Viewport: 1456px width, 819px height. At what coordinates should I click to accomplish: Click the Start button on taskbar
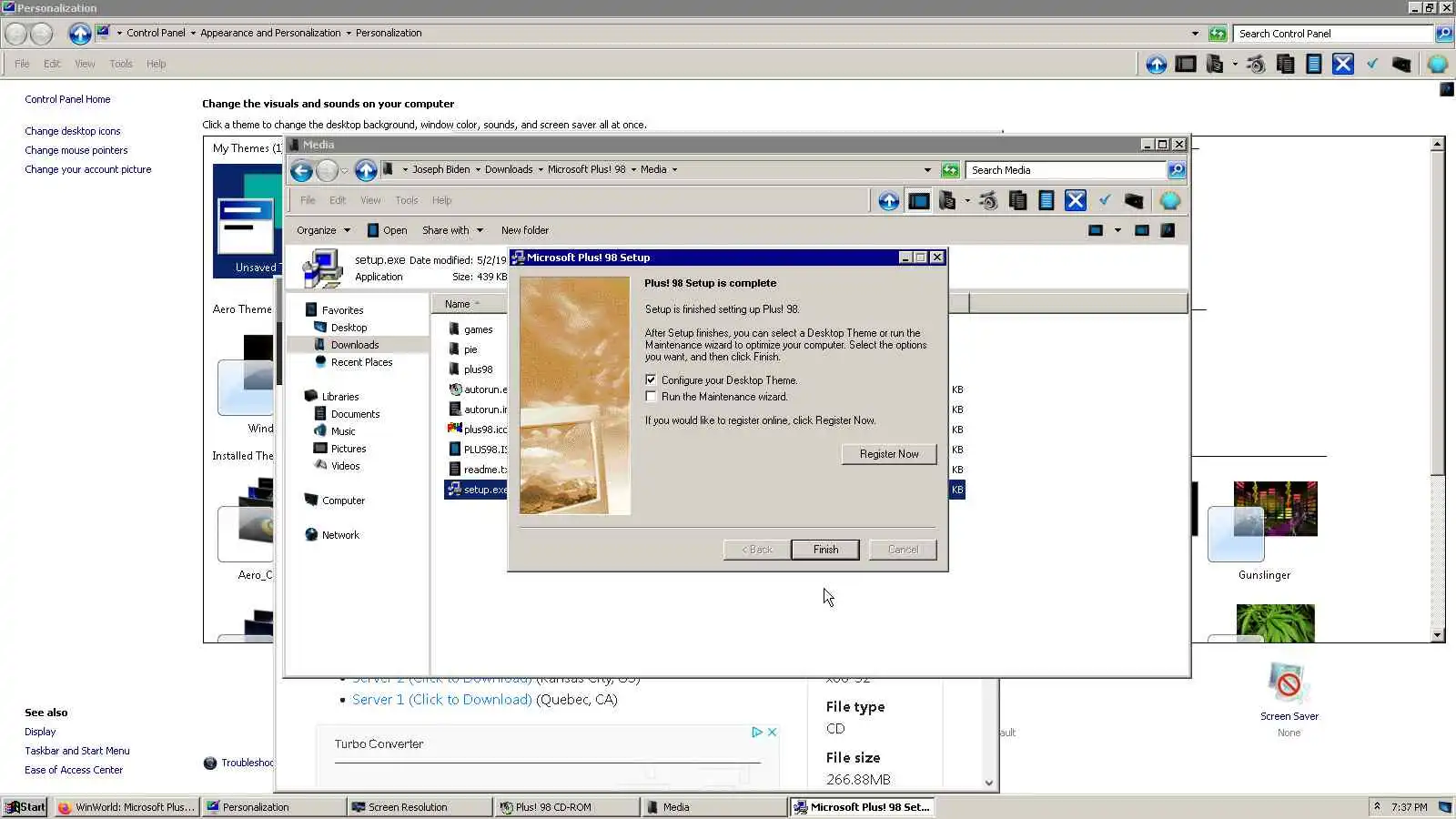[25, 807]
